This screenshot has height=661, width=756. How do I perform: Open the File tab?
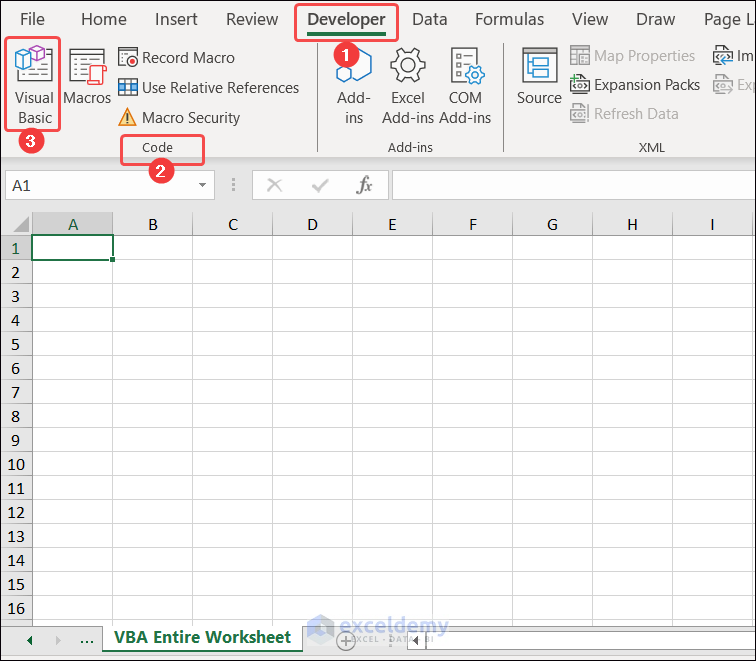[x=32, y=19]
